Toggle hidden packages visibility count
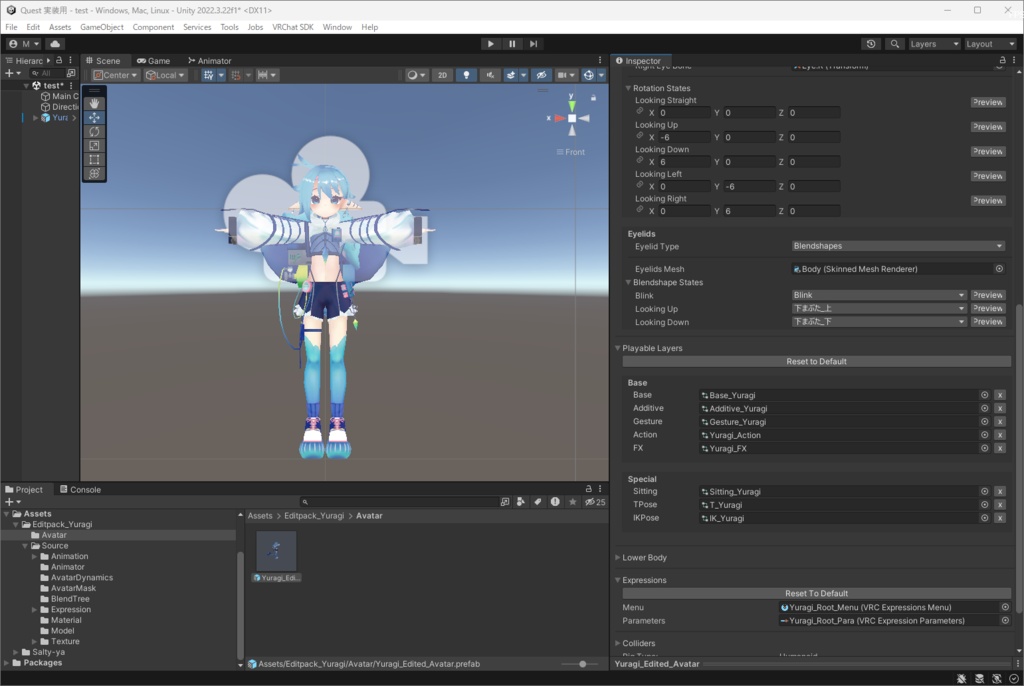Image resolution: width=1024 pixels, height=686 pixels. (x=595, y=502)
